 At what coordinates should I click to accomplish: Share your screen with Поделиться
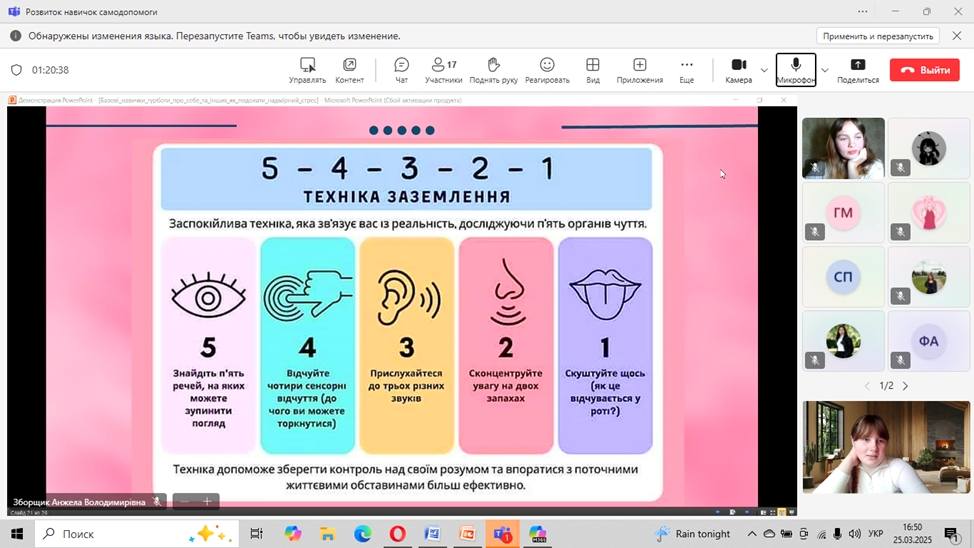(x=857, y=70)
